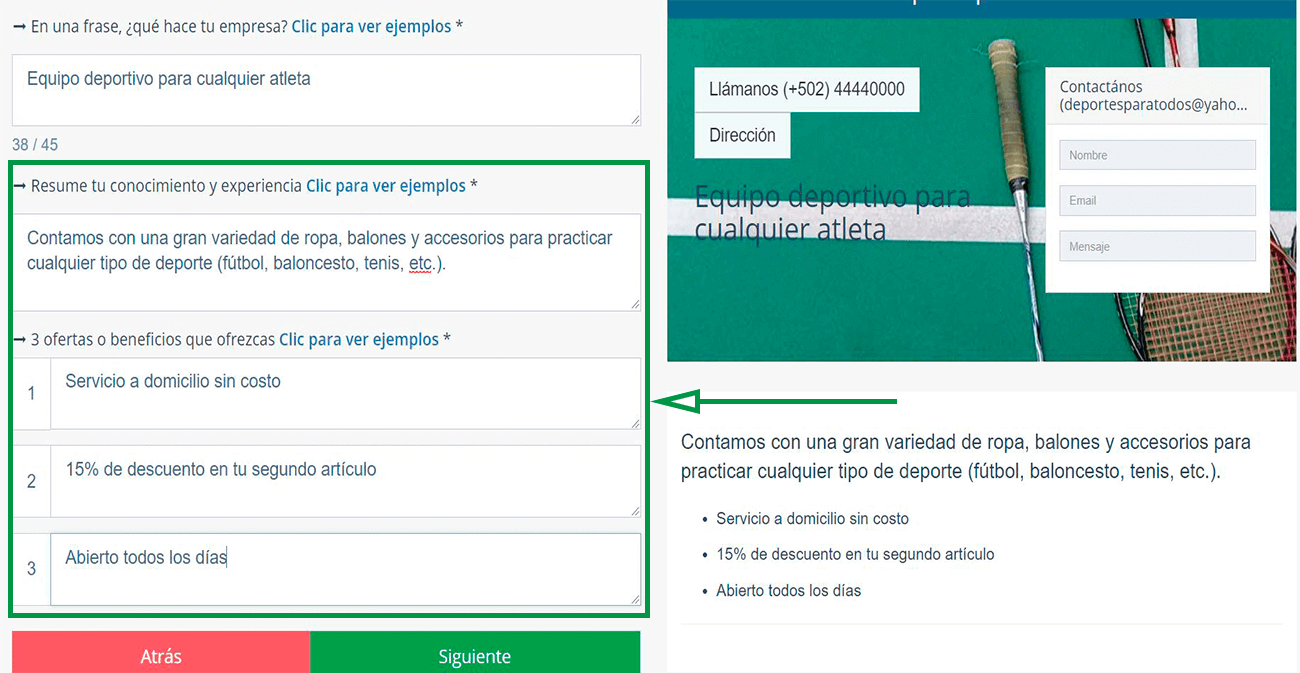Click the resize grip on the offer 1 textarea
The height and width of the screenshot is (673, 1300).
(635, 423)
